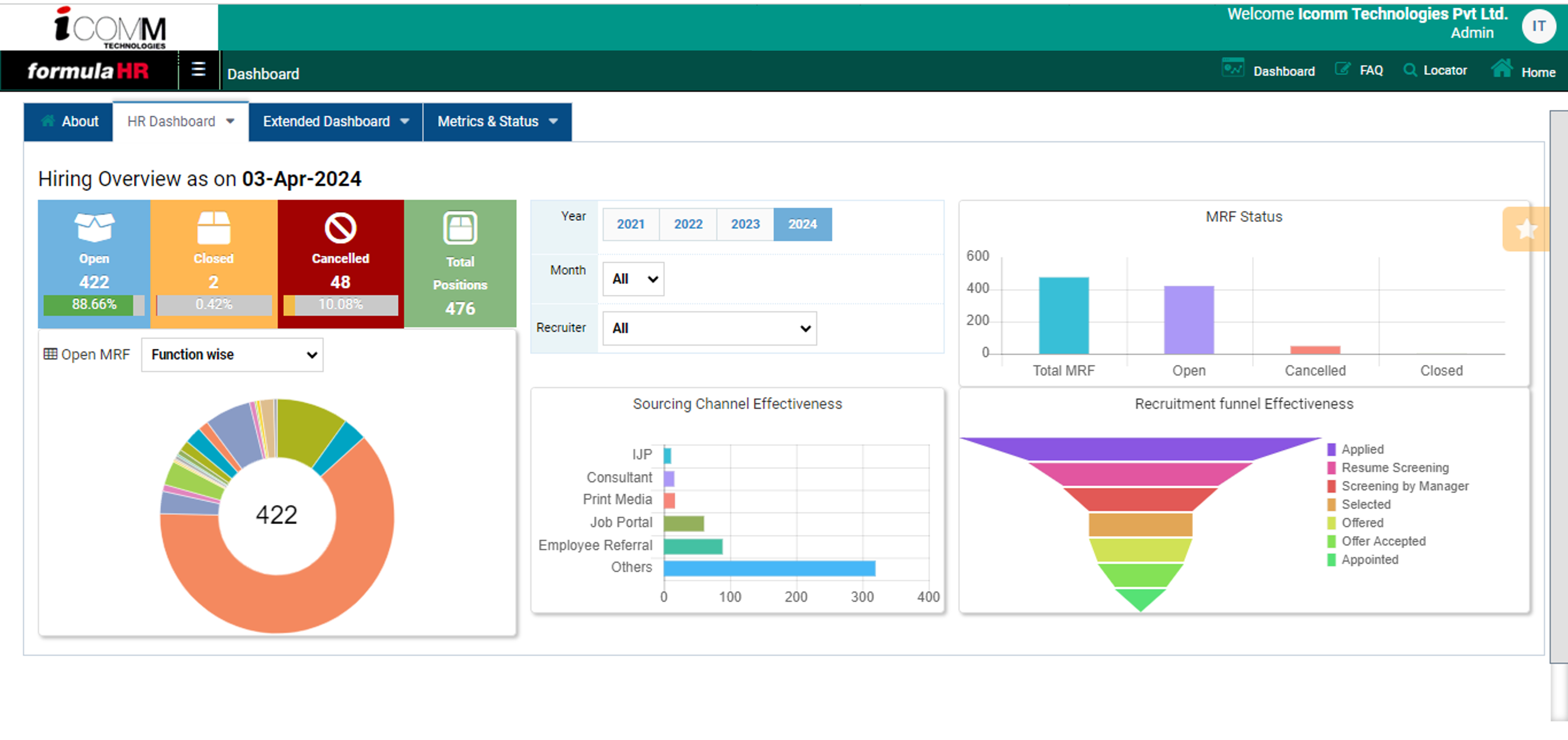Viewport: 1568px width, 740px height.
Task: Open the Recruiter dropdown
Action: click(x=709, y=328)
